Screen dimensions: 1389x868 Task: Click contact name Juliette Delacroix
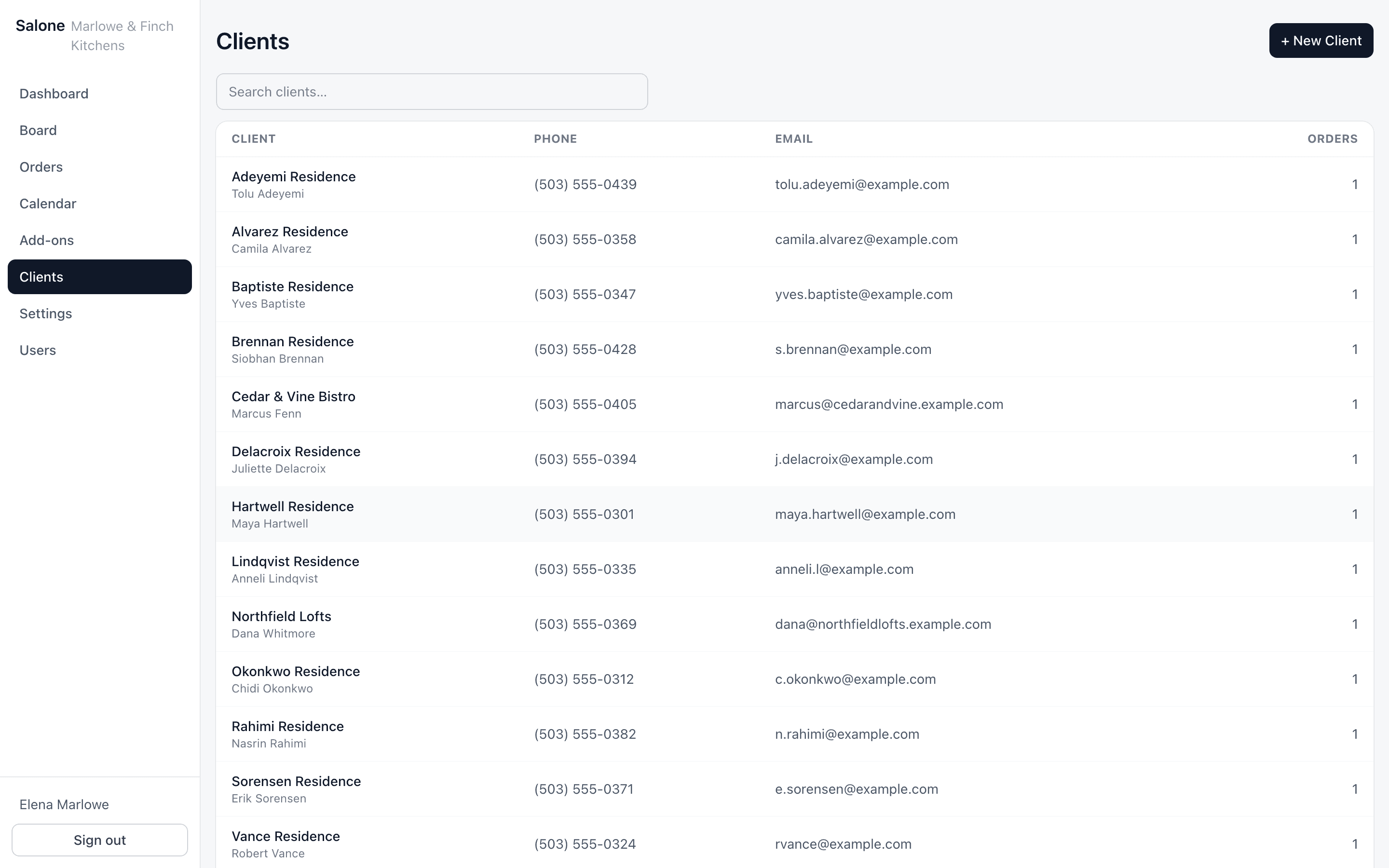coord(279,469)
